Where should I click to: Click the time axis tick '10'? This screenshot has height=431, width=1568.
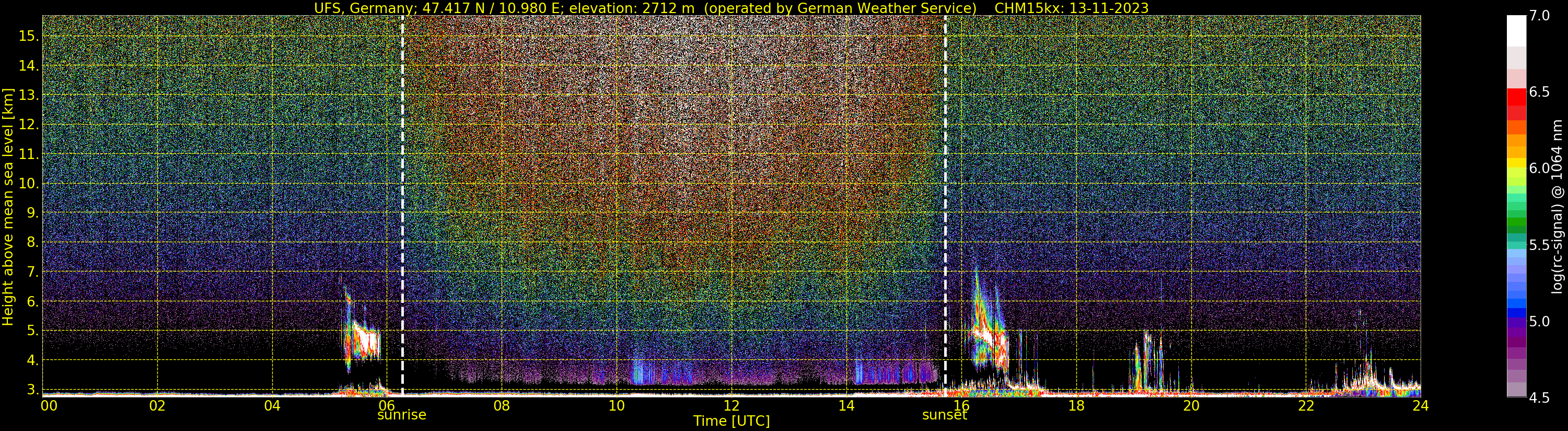[617, 405]
